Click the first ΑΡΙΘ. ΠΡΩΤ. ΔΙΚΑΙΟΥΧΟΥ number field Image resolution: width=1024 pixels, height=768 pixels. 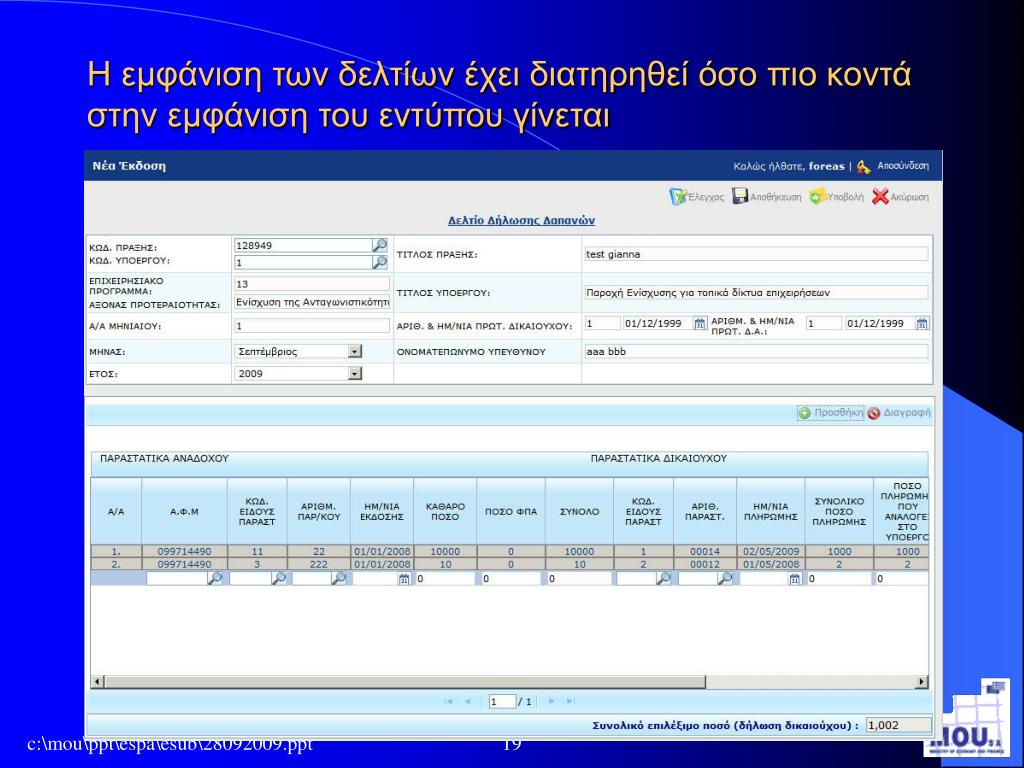(x=601, y=323)
